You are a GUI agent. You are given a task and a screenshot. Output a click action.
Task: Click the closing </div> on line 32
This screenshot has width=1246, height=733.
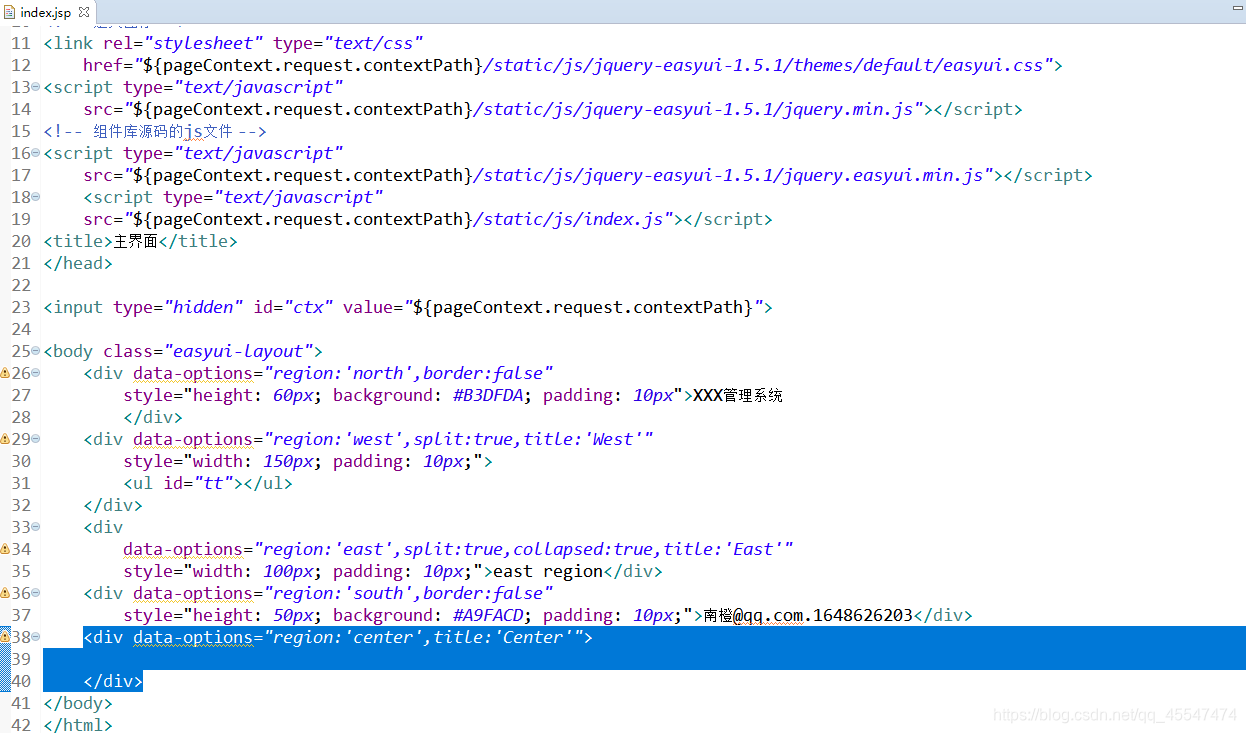click(x=113, y=505)
